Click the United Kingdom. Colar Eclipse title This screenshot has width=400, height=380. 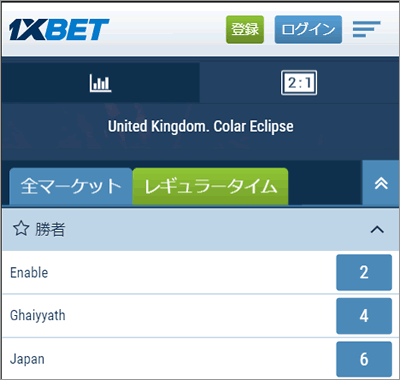click(201, 127)
